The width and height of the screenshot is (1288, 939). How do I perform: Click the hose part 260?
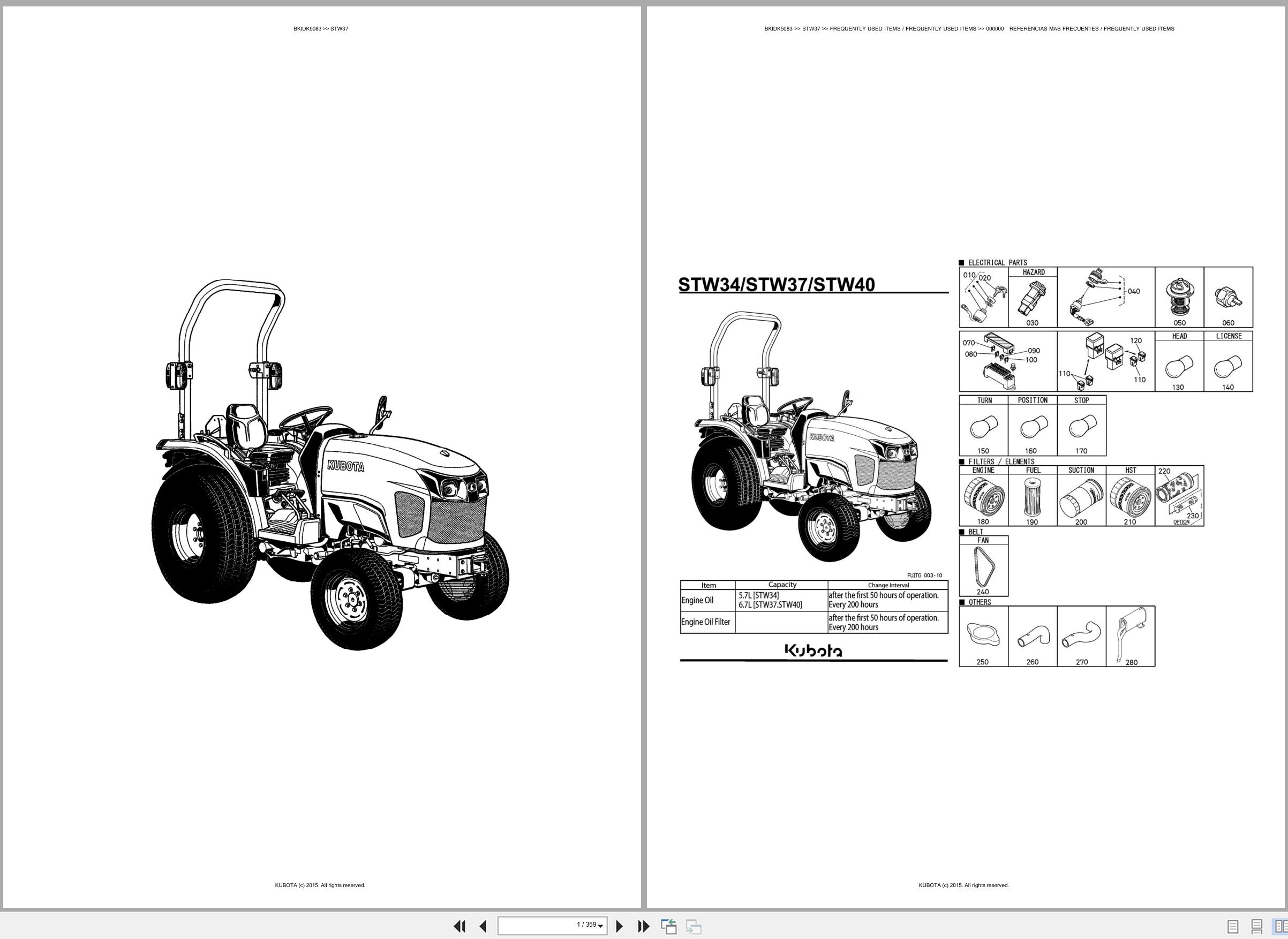1033,637
